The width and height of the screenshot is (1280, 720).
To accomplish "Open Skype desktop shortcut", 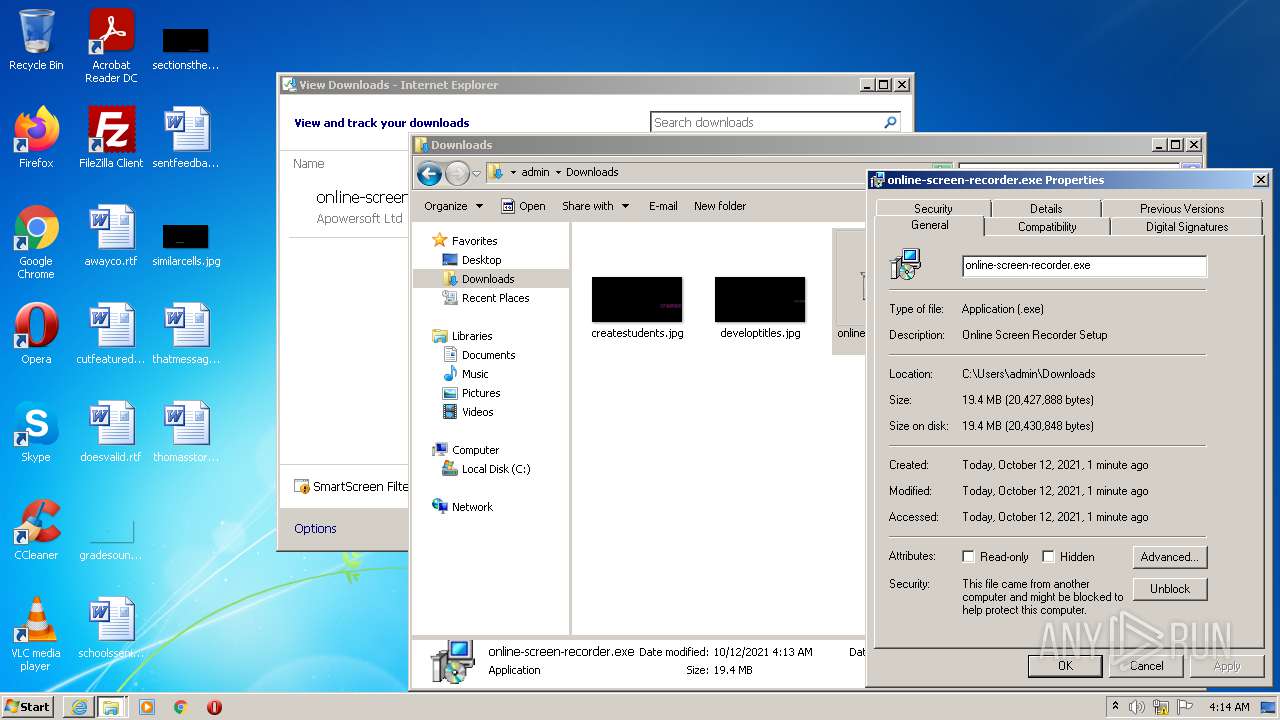I will pyautogui.click(x=36, y=432).
